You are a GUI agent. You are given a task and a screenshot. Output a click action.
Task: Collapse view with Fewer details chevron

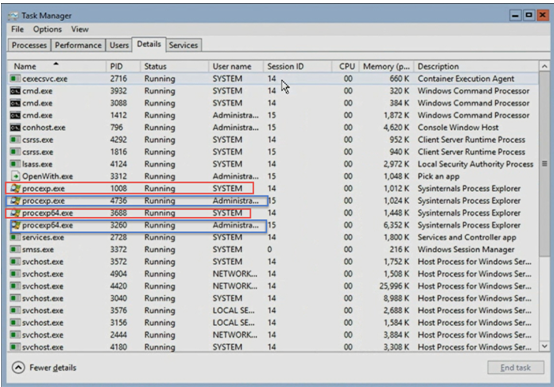tap(18, 368)
